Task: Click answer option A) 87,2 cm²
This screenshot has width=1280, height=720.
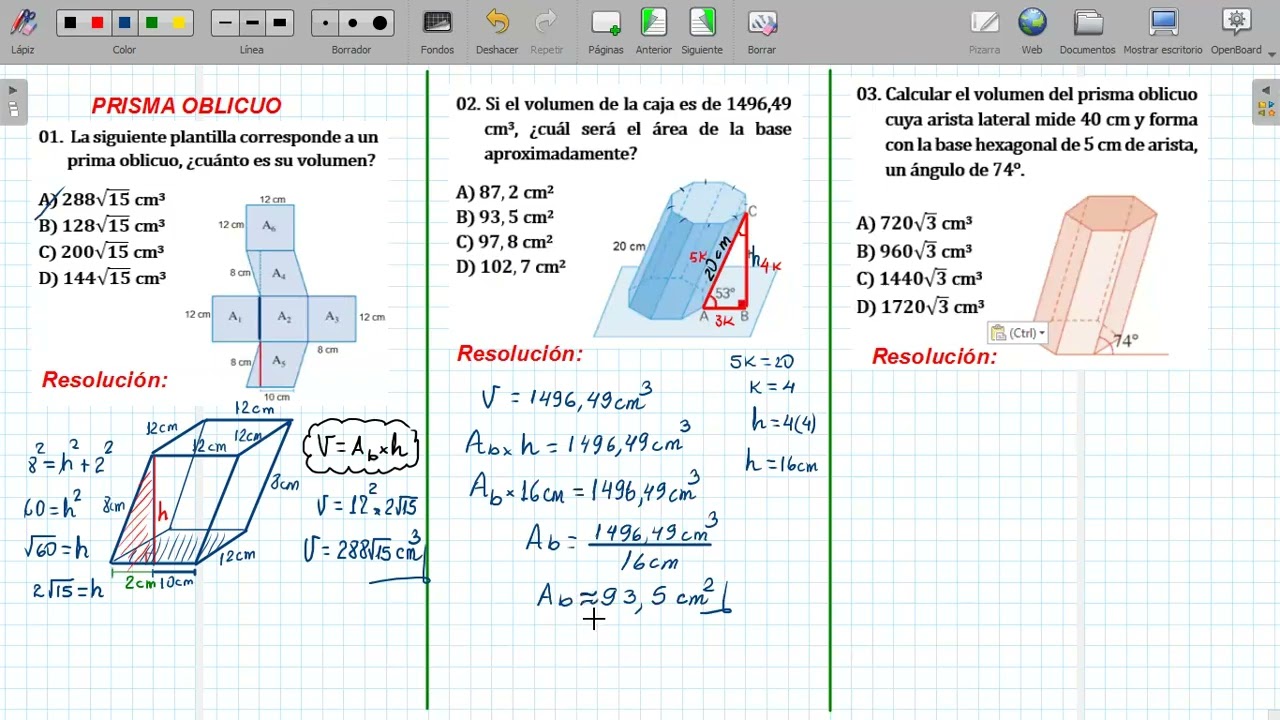Action: click(x=505, y=192)
